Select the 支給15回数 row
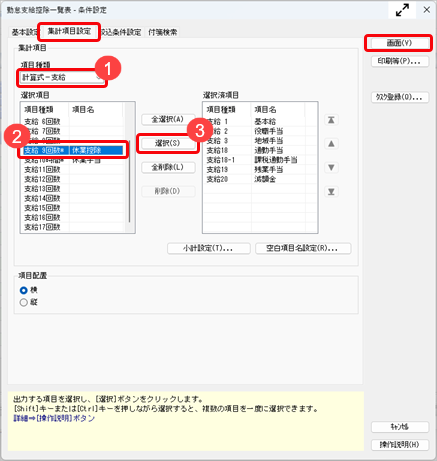This screenshot has width=437, height=461. pyautogui.click(x=73, y=208)
